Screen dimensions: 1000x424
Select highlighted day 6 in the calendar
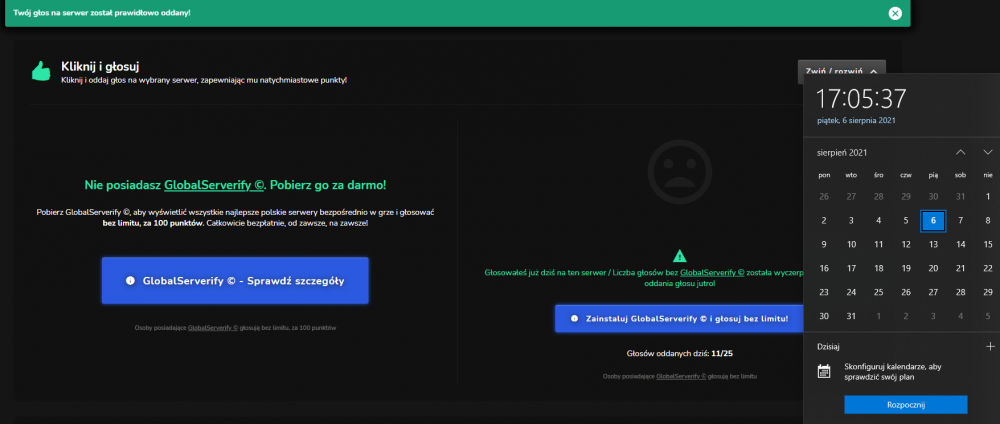(933, 221)
